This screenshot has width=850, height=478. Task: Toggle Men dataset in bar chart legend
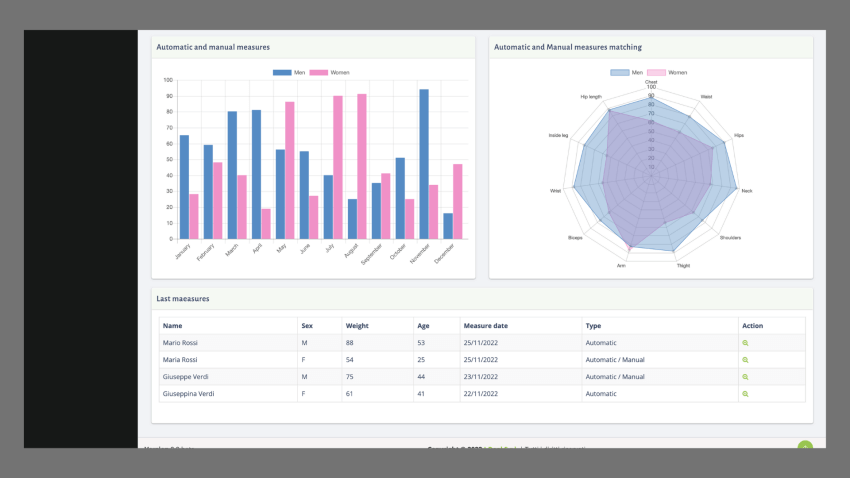[289, 73]
